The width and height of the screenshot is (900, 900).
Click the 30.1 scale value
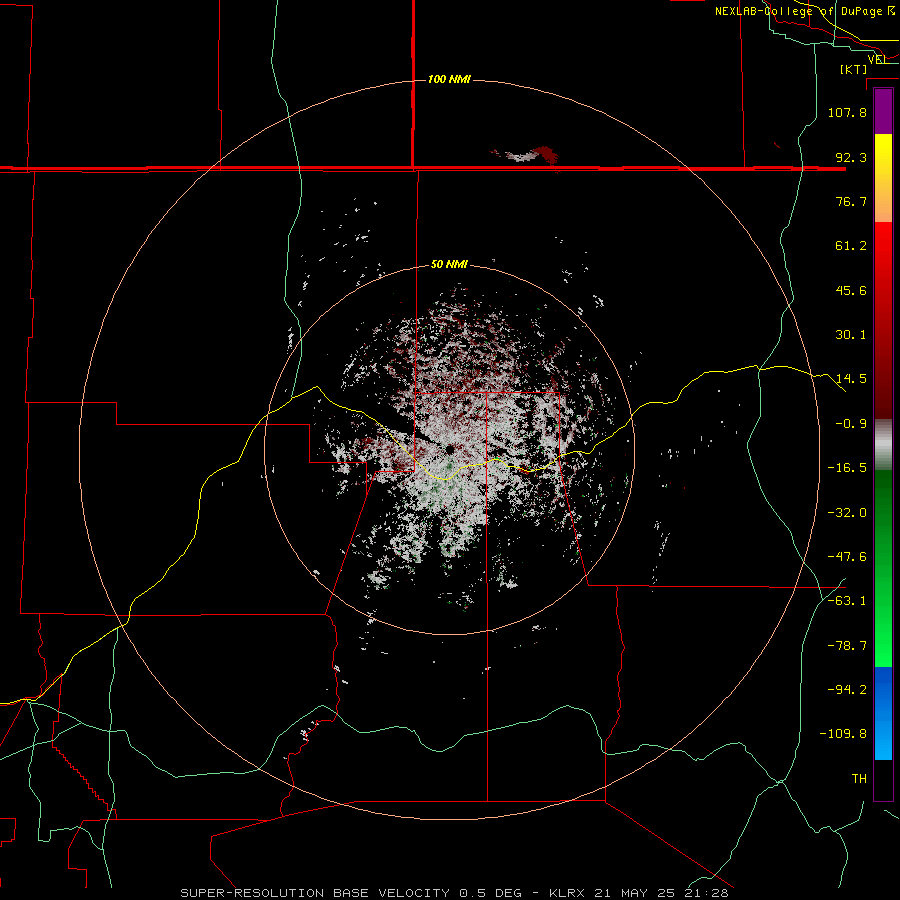click(851, 335)
